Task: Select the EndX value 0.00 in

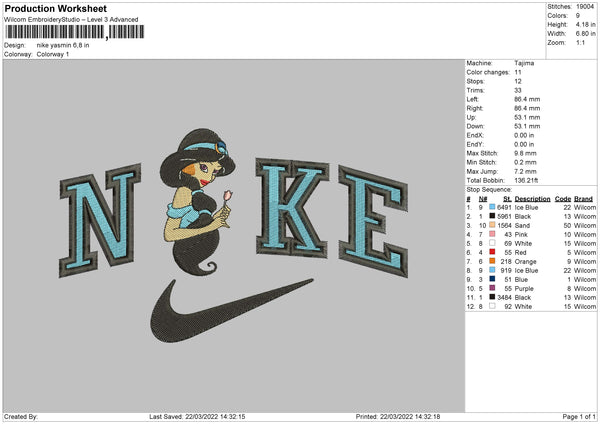Action: (x=524, y=135)
